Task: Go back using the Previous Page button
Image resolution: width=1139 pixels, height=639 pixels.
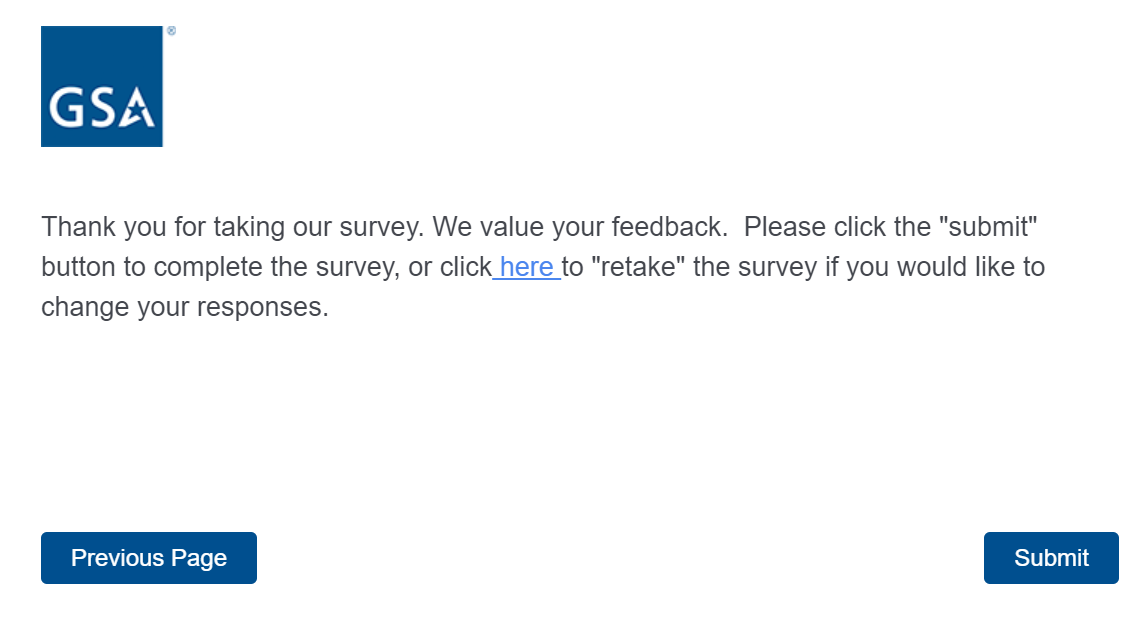Action: pyautogui.click(x=149, y=558)
